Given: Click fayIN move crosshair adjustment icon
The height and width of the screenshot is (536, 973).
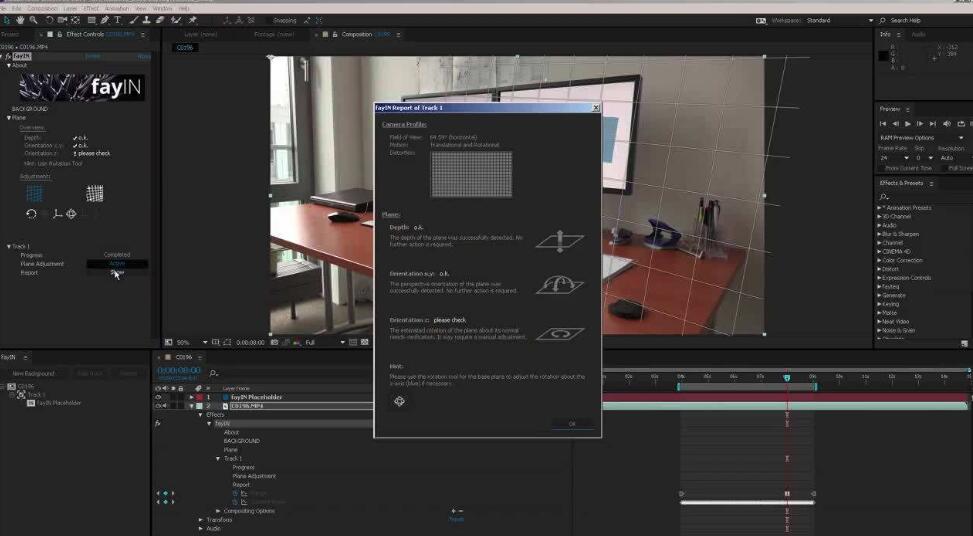Looking at the screenshot, I should pos(71,214).
